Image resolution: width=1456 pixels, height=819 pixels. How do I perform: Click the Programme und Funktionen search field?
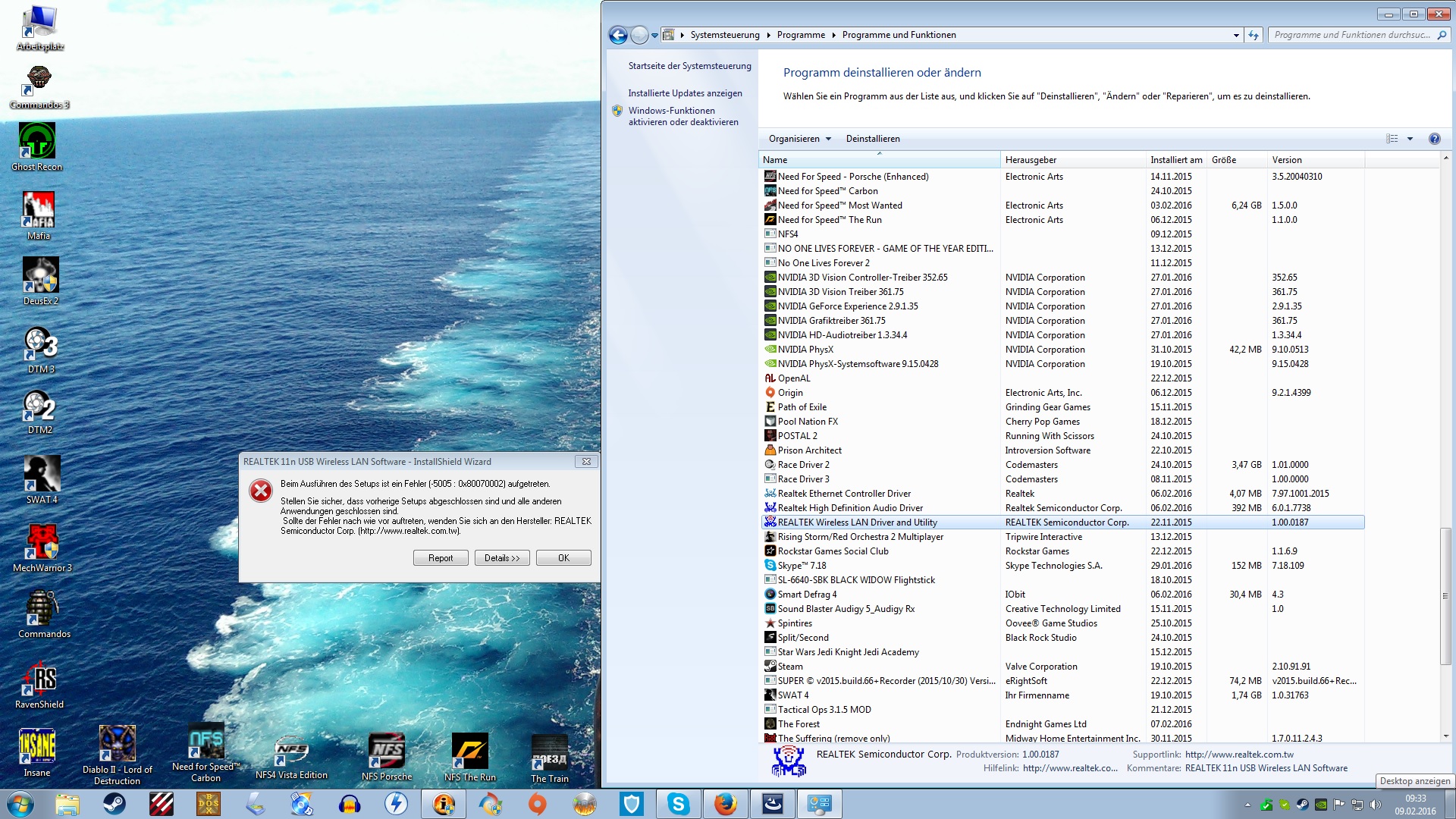(x=1351, y=35)
